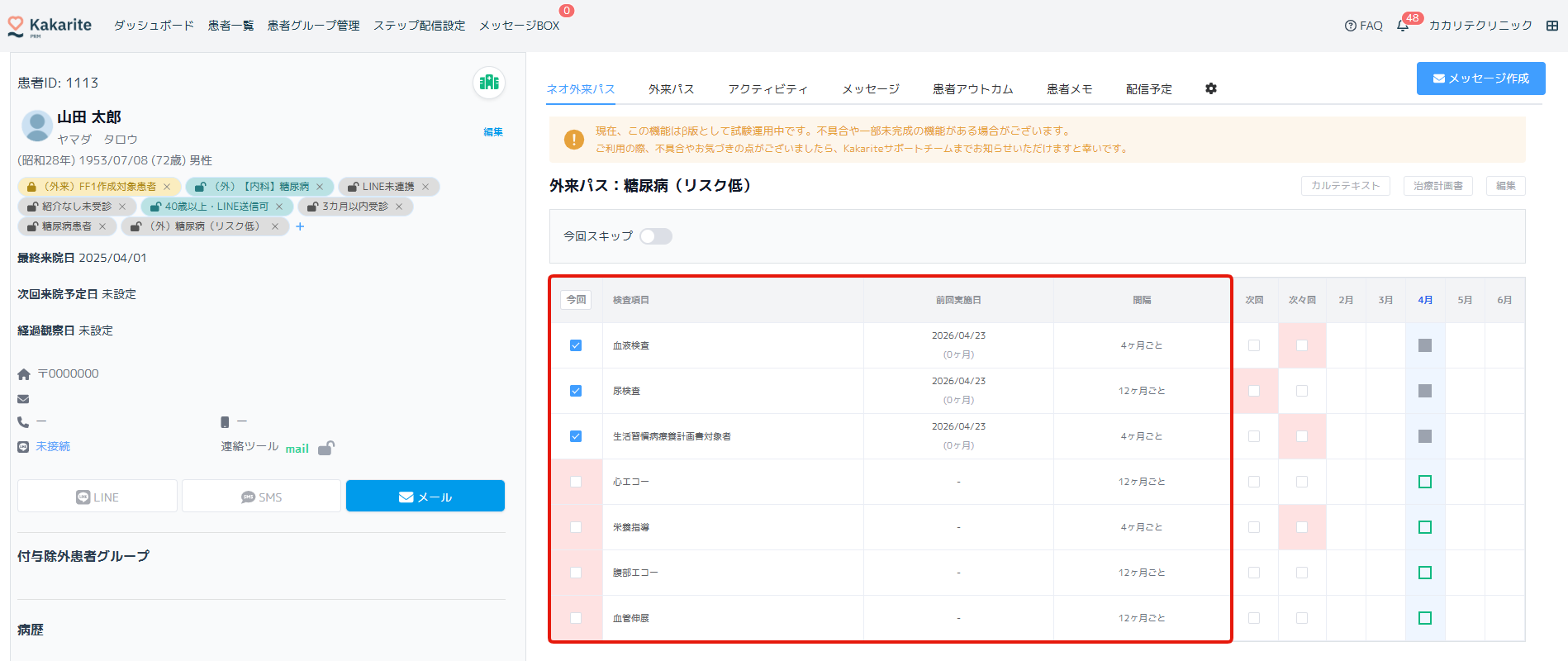Screen dimensions: 1568x661
Task: Open the settings gear next to 配信予定 tab
Action: (x=1211, y=88)
